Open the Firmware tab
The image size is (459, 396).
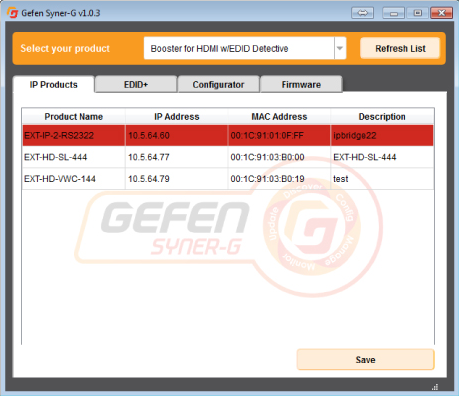click(x=301, y=85)
